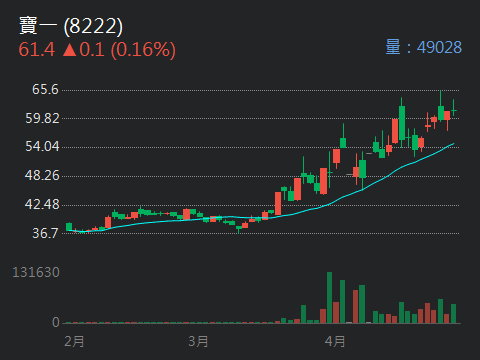Click the 48.26 price axis label

click(x=42, y=175)
